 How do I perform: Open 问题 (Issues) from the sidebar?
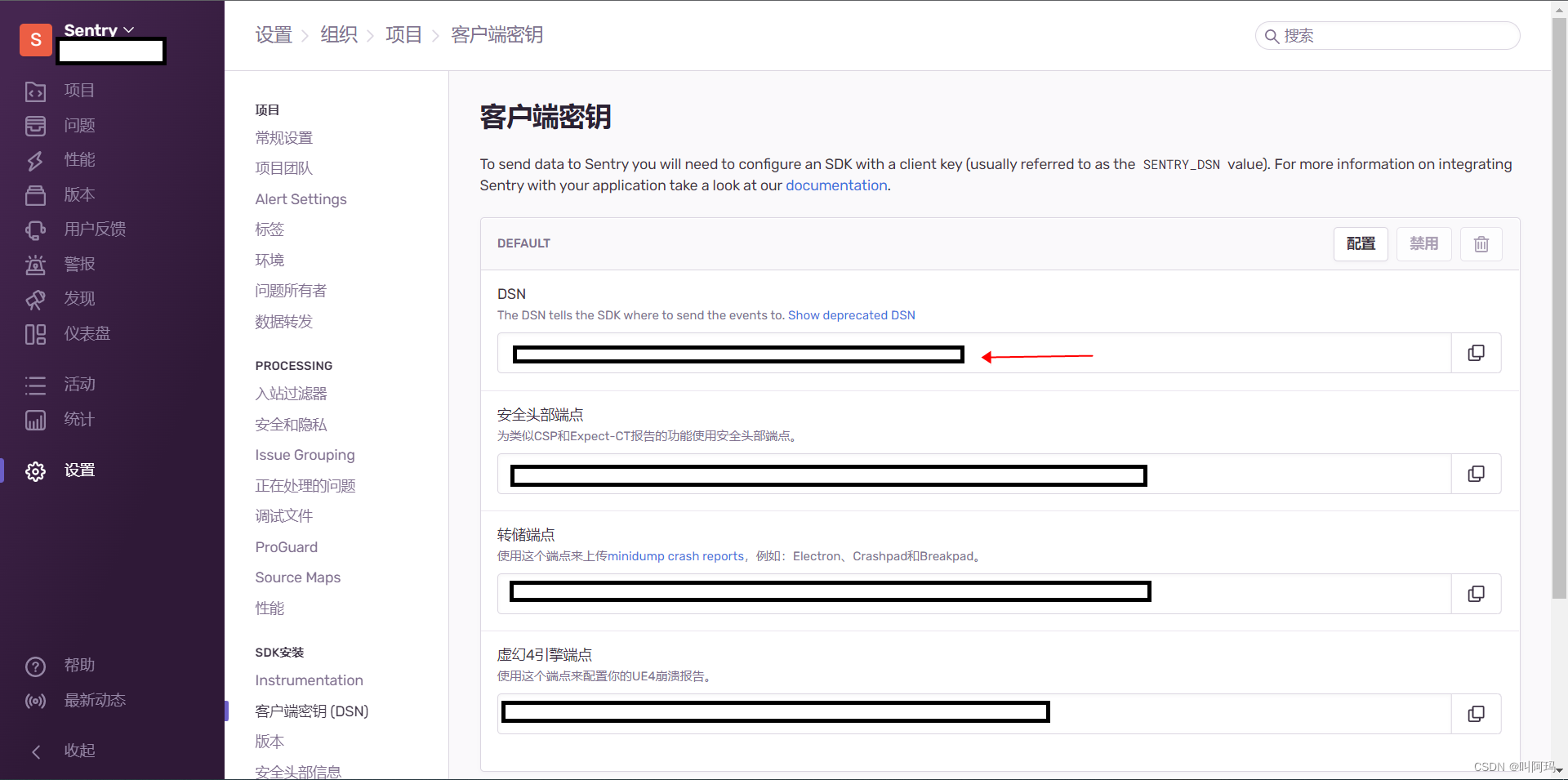pos(36,125)
